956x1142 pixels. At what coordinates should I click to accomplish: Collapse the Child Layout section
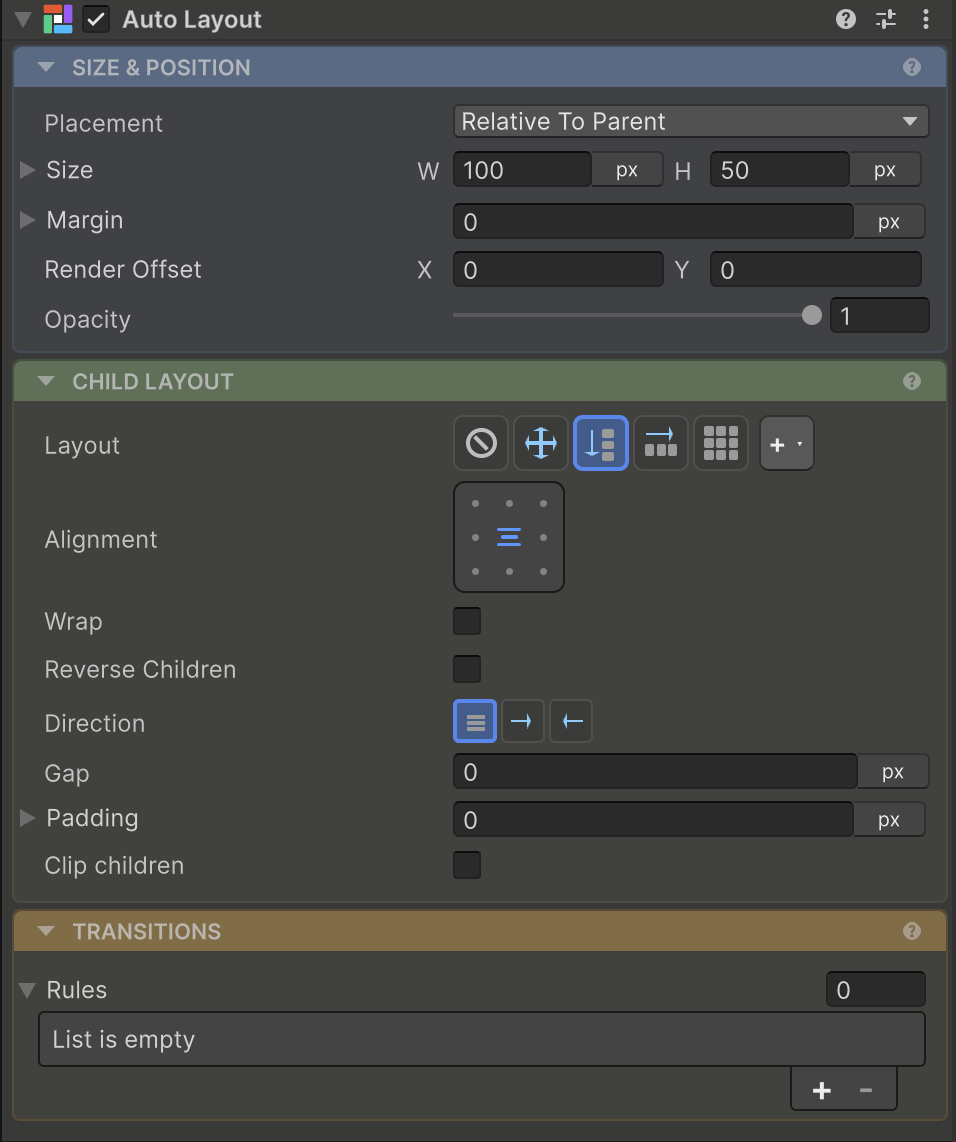coord(46,381)
